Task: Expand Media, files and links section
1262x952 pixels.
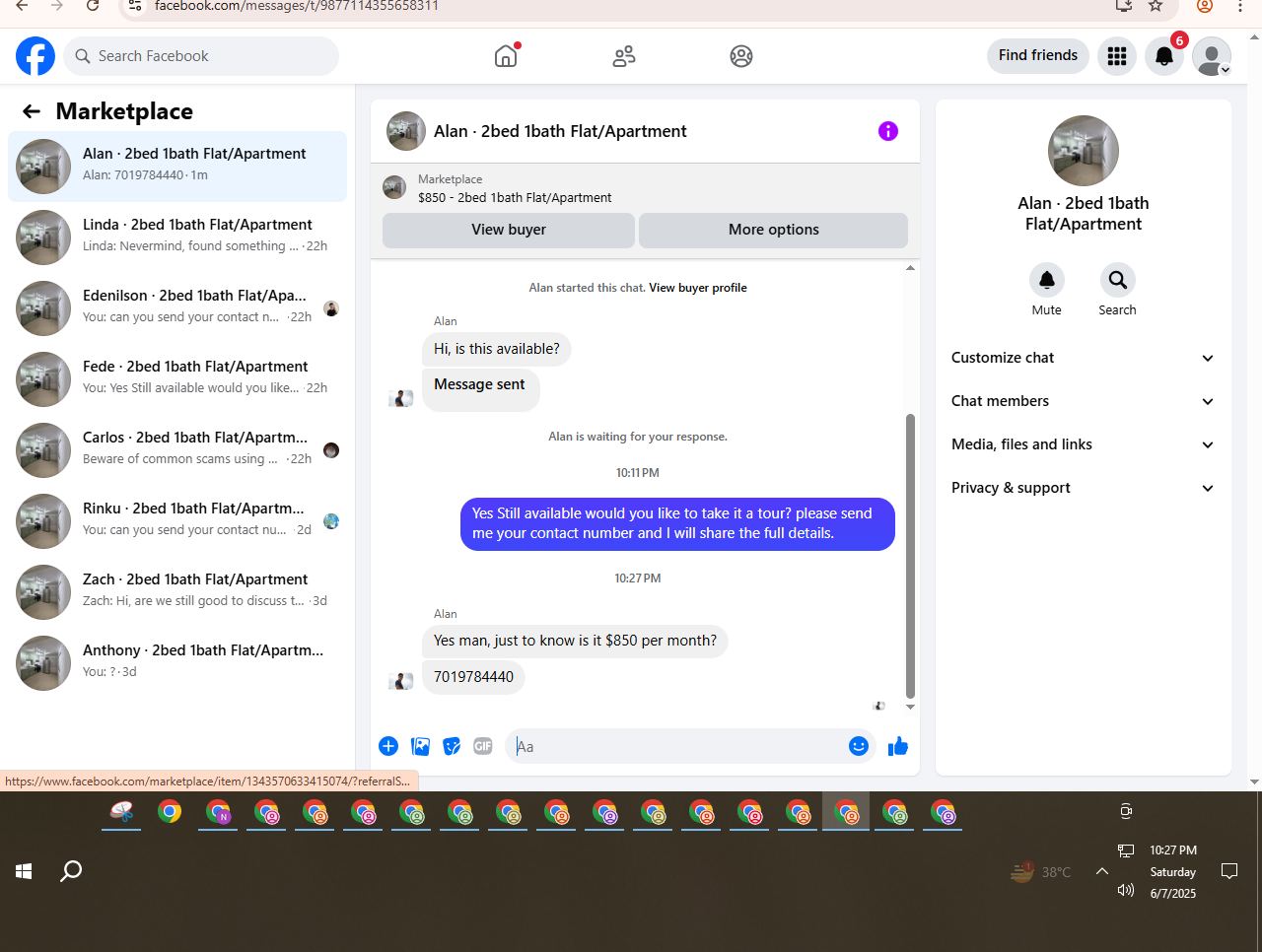Action: tap(1083, 444)
